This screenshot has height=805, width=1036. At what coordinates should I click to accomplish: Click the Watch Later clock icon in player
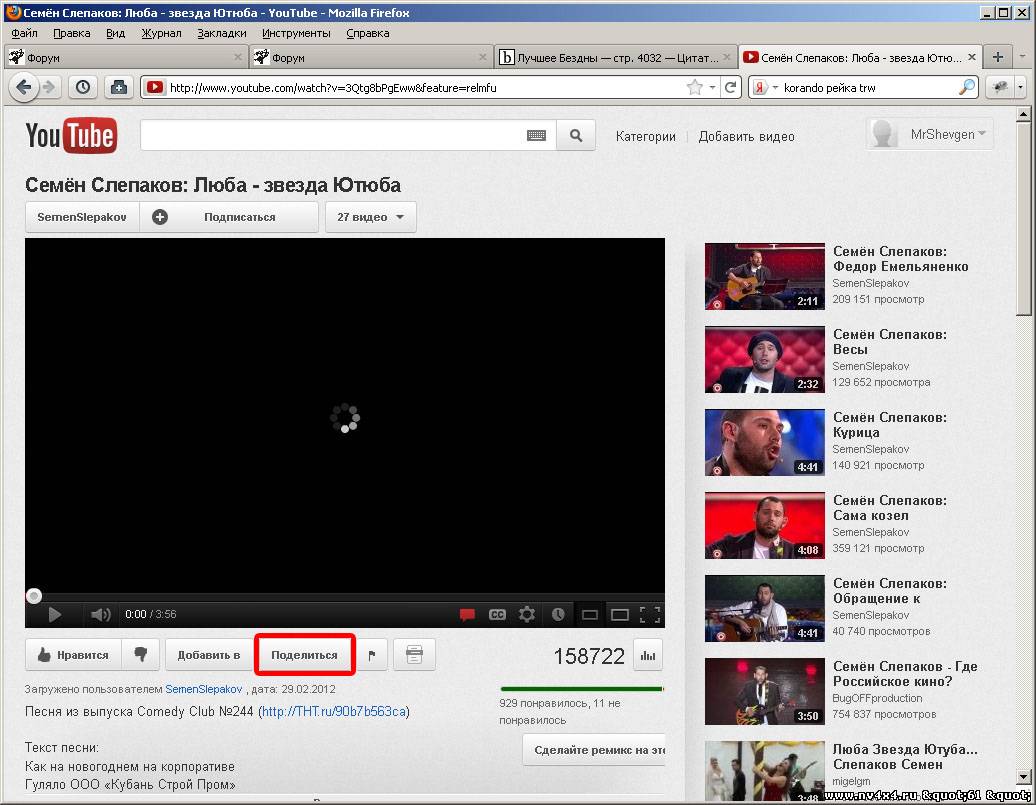click(558, 615)
